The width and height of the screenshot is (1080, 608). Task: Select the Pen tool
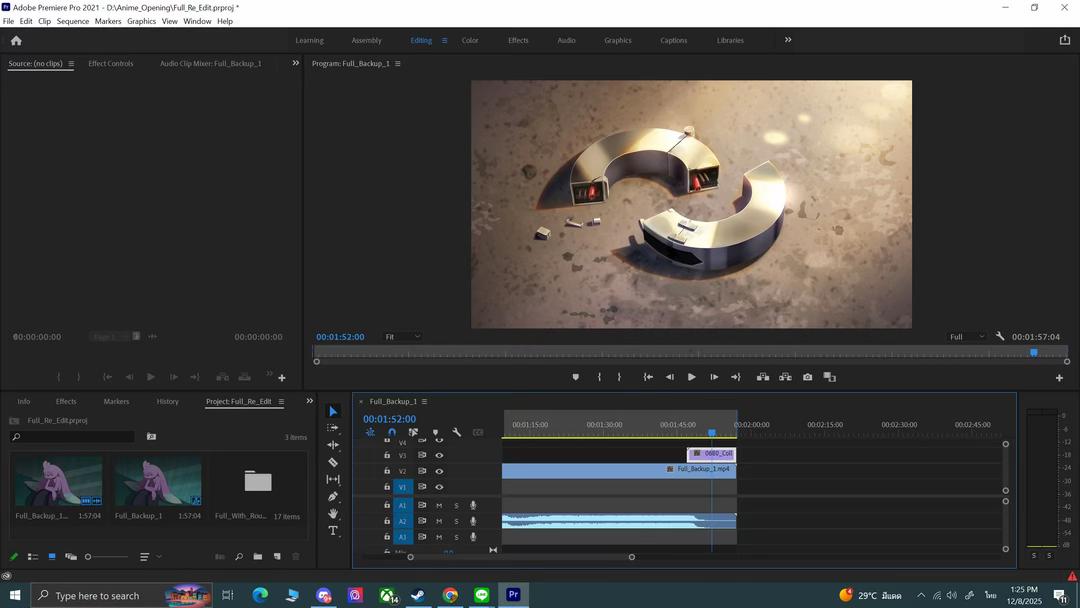333,496
